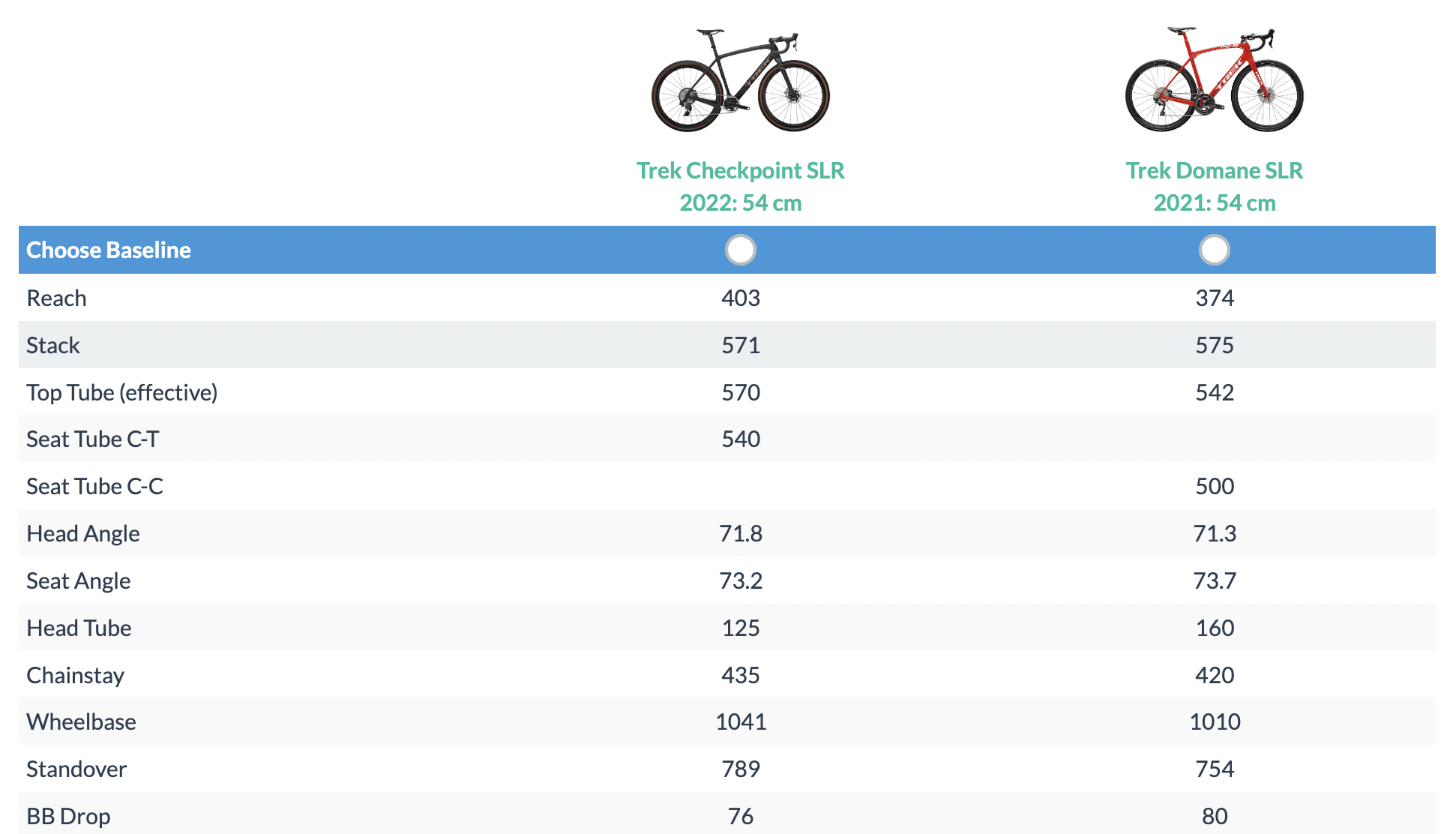
Task: Click the Choose Baseline header label
Action: (x=109, y=250)
